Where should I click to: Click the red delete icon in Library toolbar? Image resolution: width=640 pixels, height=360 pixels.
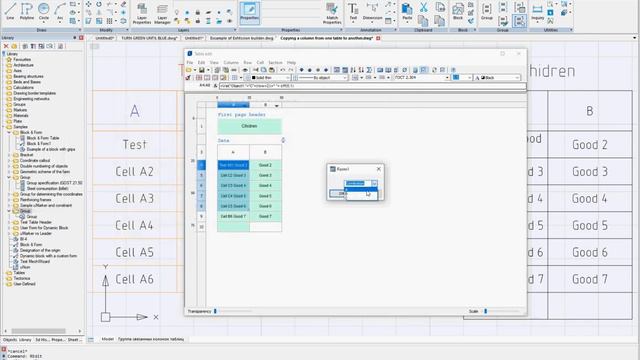tap(6, 46)
